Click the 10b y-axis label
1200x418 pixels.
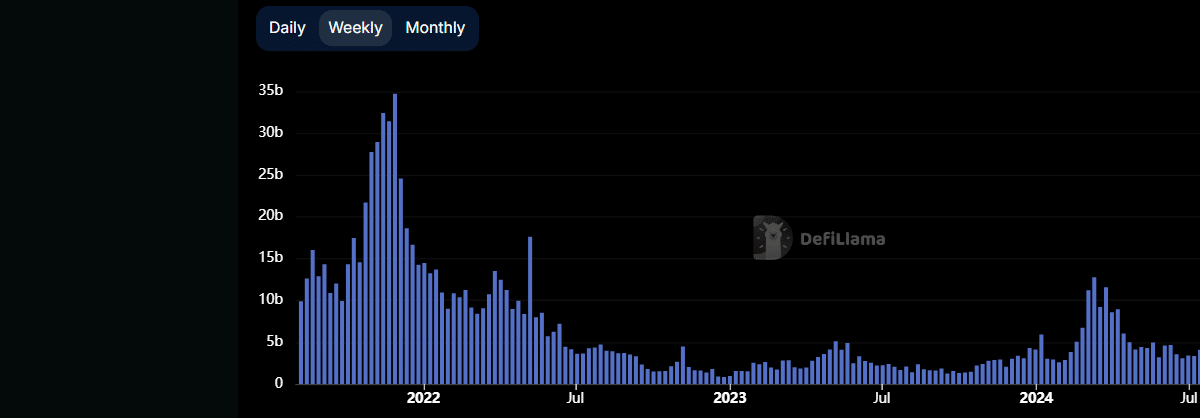coord(270,300)
